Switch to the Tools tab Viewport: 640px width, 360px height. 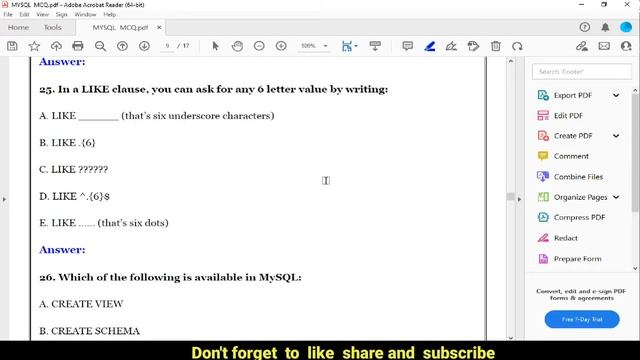53,27
